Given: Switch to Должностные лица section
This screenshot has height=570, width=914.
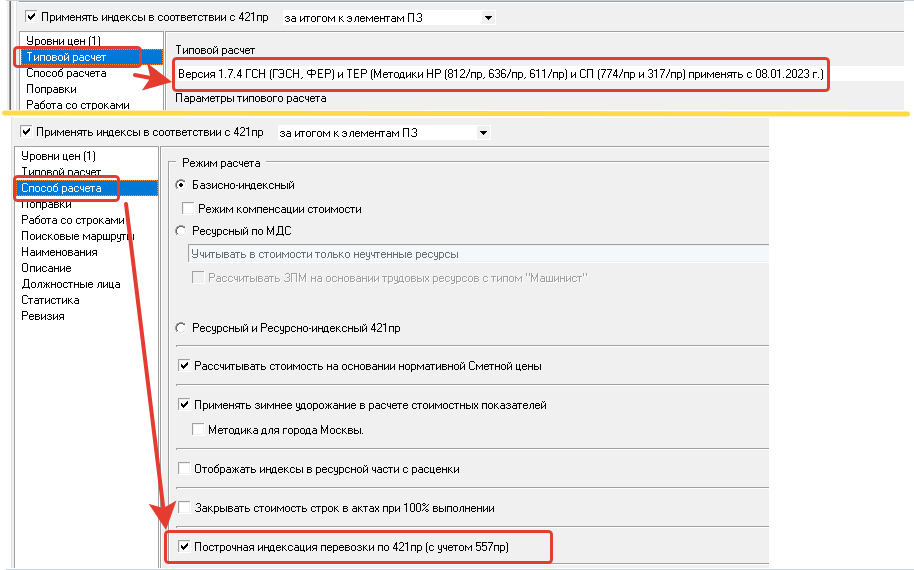Looking at the screenshot, I should [x=71, y=284].
